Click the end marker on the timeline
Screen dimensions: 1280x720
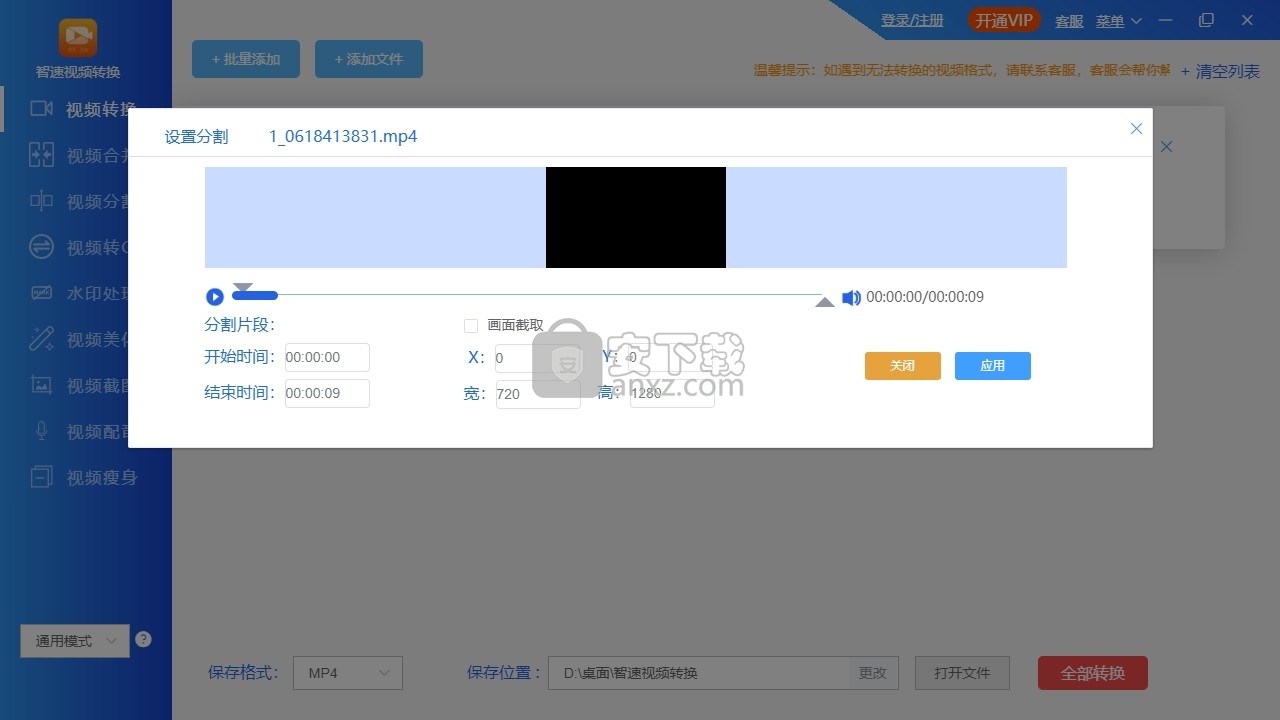click(825, 302)
